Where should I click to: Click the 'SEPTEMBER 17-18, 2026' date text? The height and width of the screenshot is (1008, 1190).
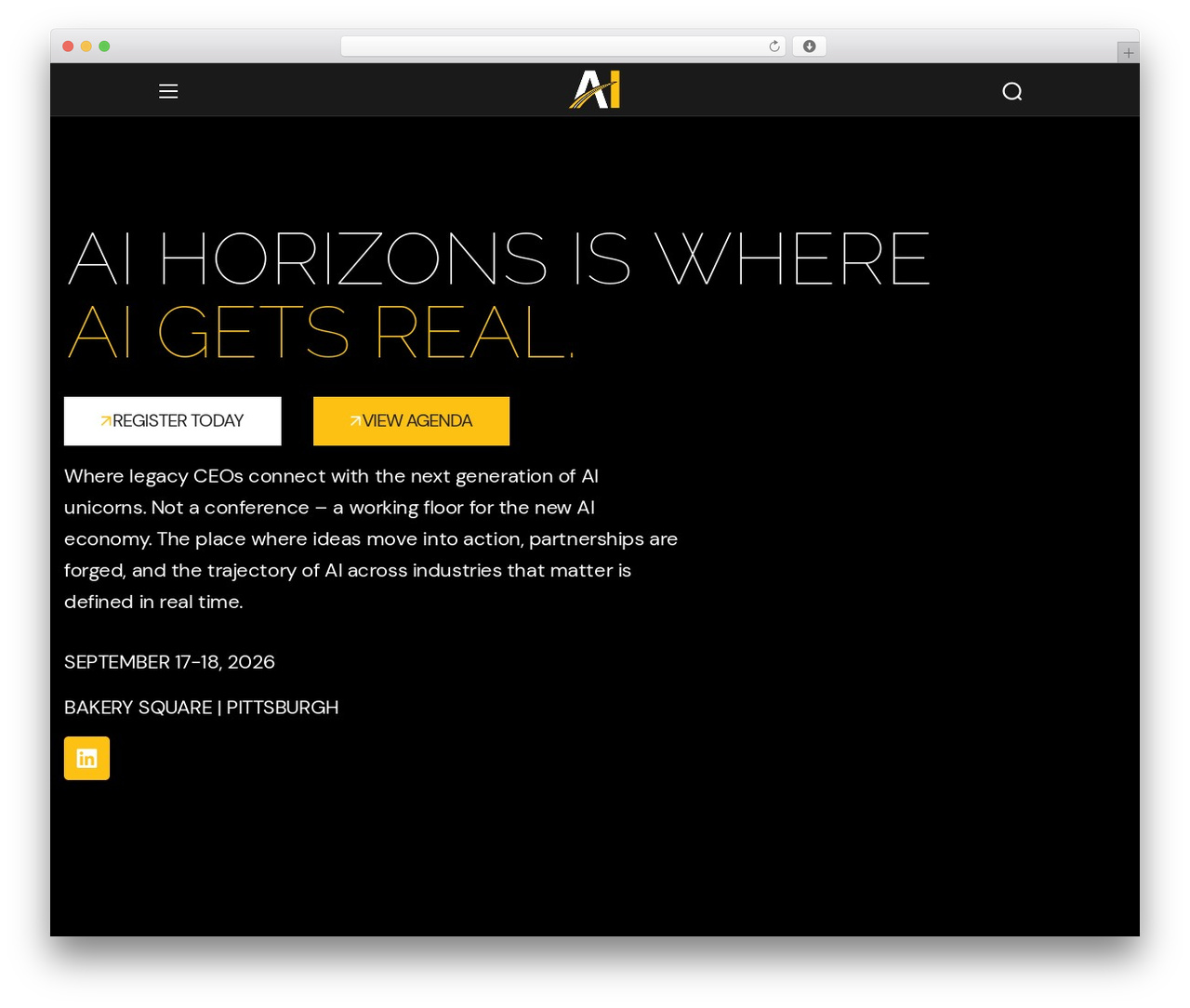point(169,662)
